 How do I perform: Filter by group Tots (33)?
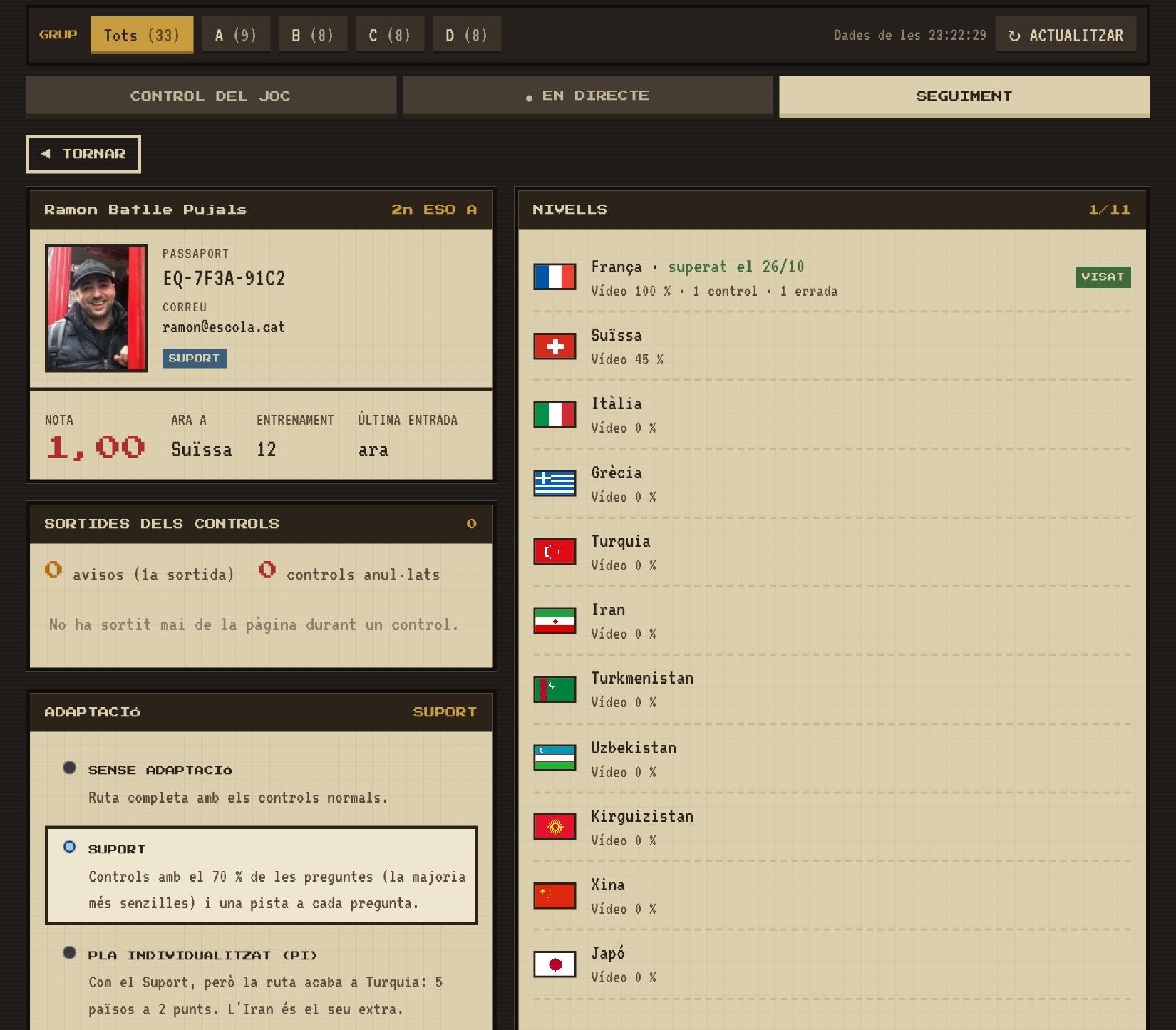142,35
